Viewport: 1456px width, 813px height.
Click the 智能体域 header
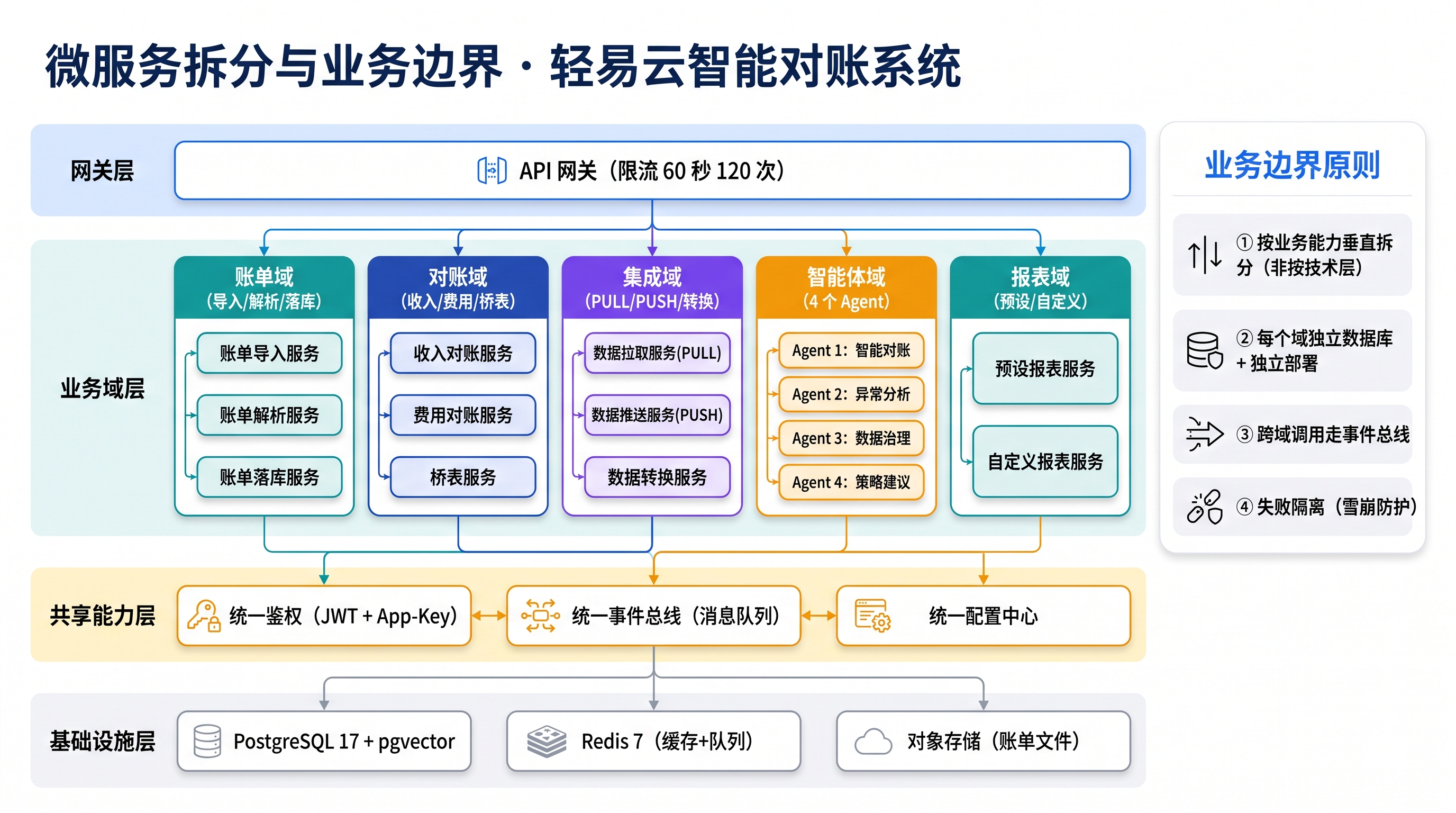[x=846, y=288]
